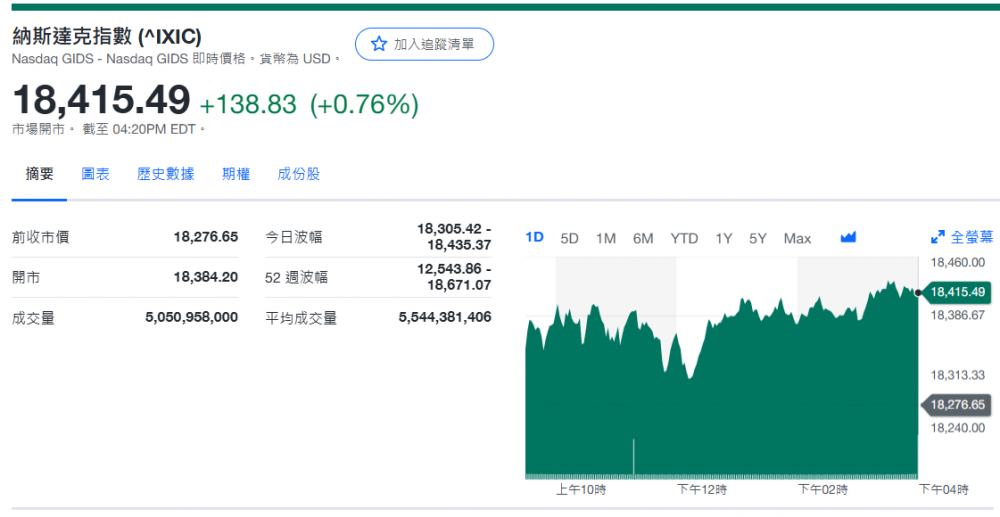Display the Max chart range

(797, 238)
